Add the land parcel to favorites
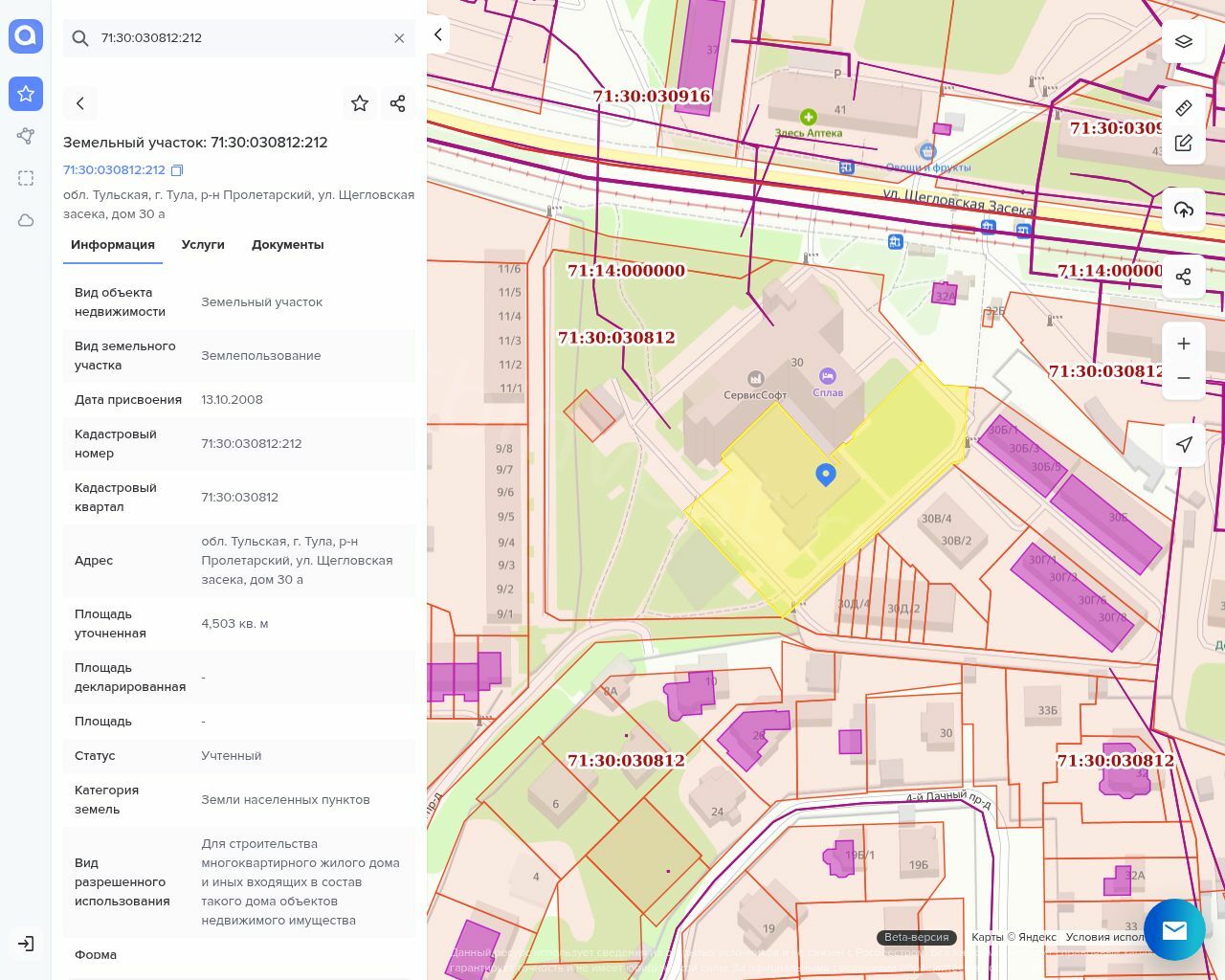Screen dimensions: 1225x980 360,103
